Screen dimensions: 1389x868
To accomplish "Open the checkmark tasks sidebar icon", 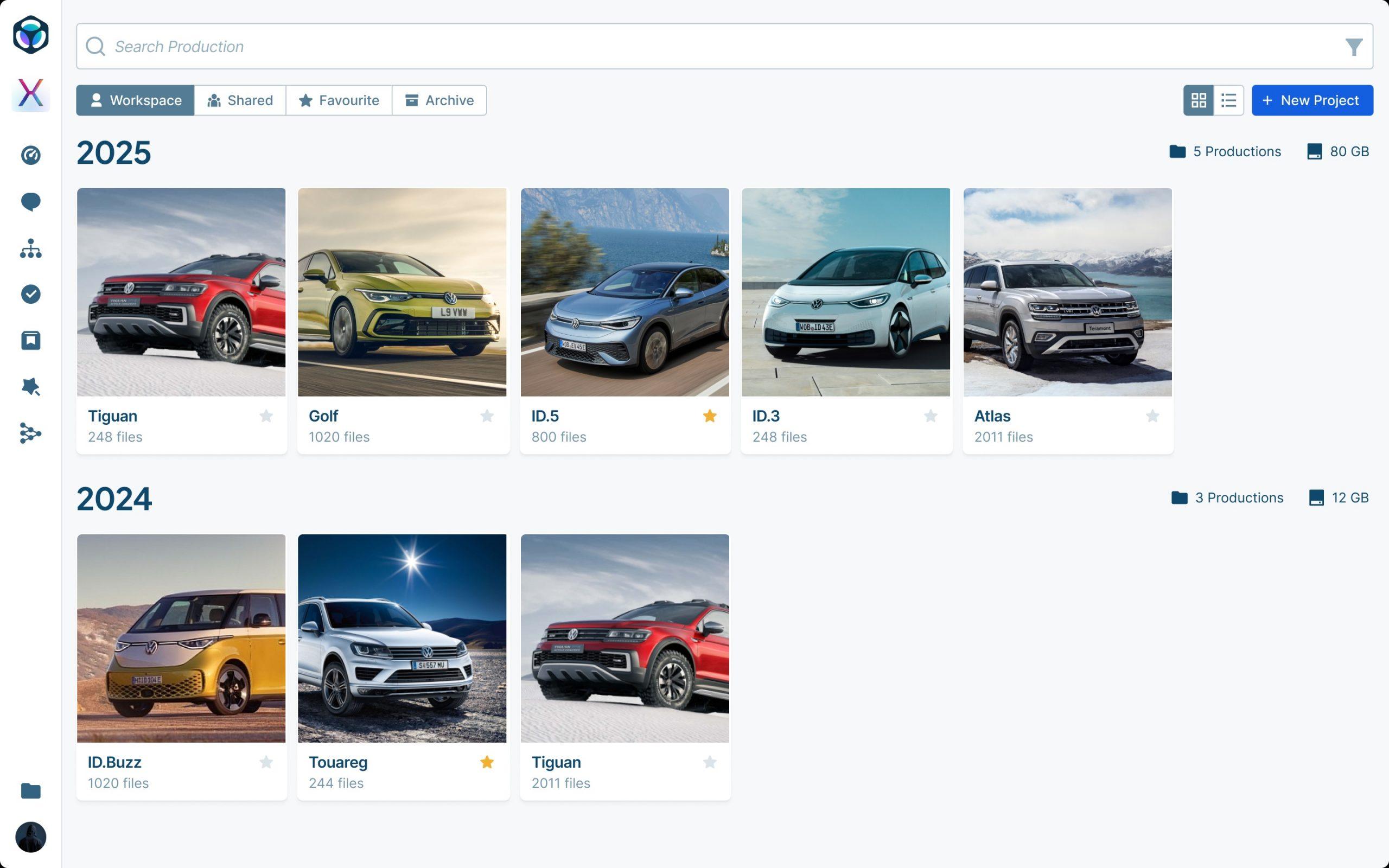I will 30,294.
